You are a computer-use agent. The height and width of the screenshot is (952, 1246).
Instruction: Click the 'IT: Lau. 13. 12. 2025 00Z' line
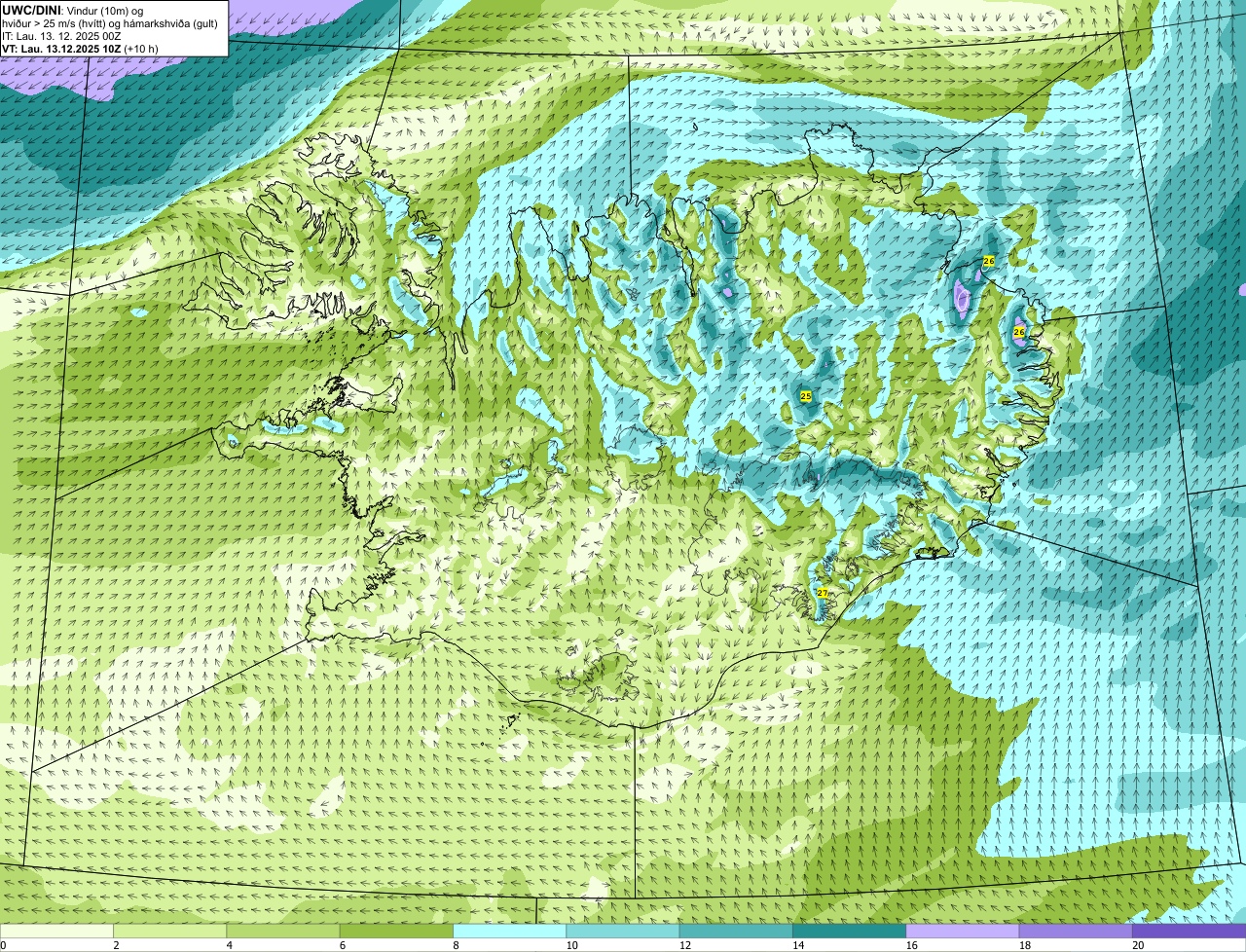(x=61, y=35)
